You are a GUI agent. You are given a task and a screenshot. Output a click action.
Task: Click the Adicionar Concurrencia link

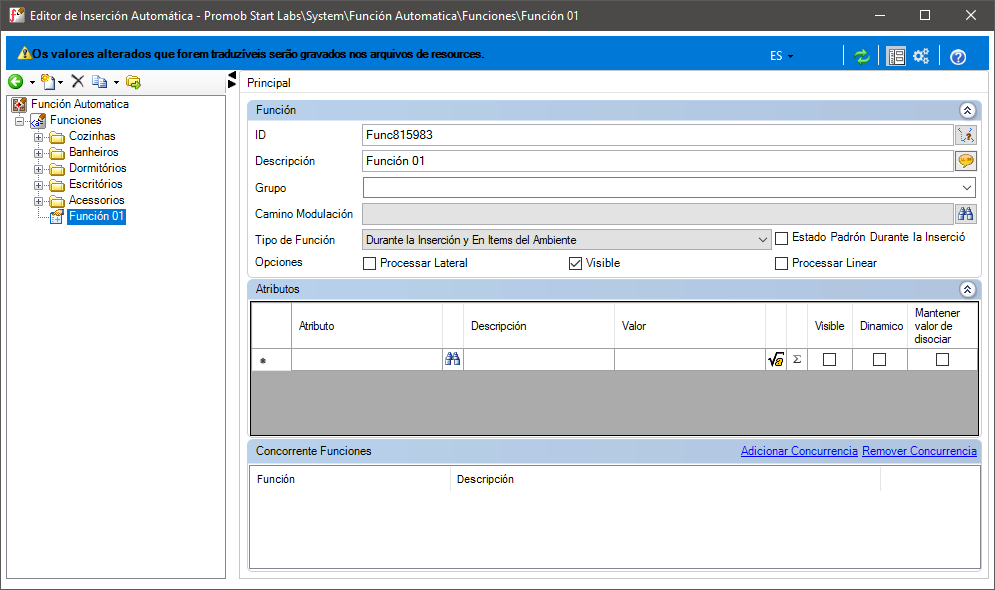(799, 451)
